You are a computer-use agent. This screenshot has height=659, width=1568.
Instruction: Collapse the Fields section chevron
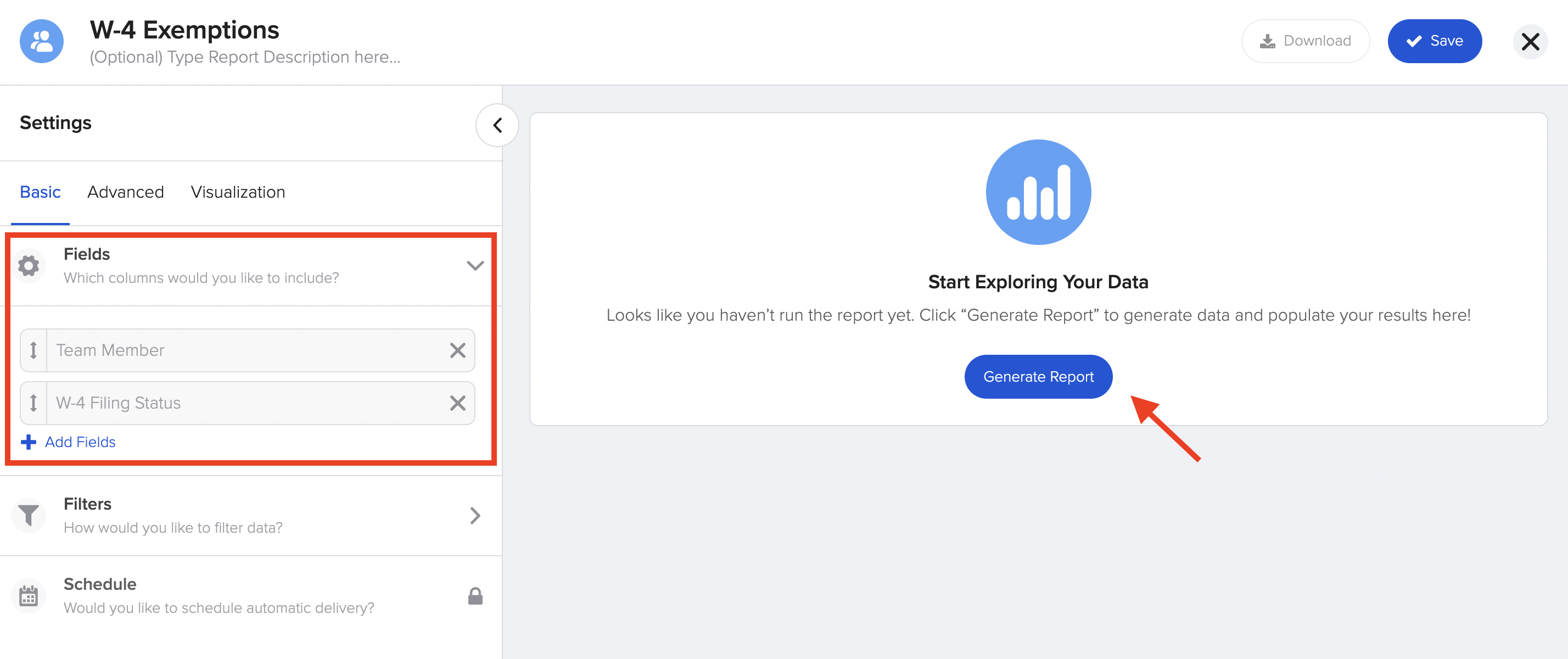475,266
